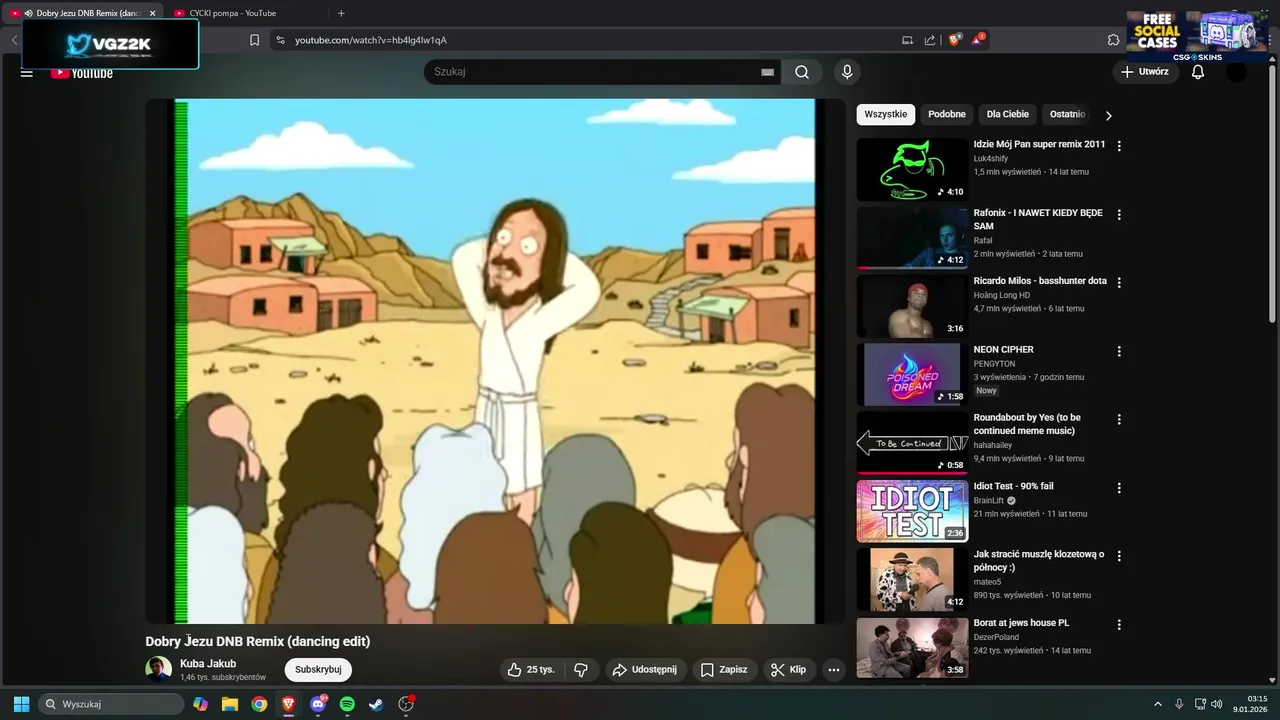Open the YouTube hamburger guide menu
Viewport: 1280px width, 720px height.
click(x=27, y=72)
